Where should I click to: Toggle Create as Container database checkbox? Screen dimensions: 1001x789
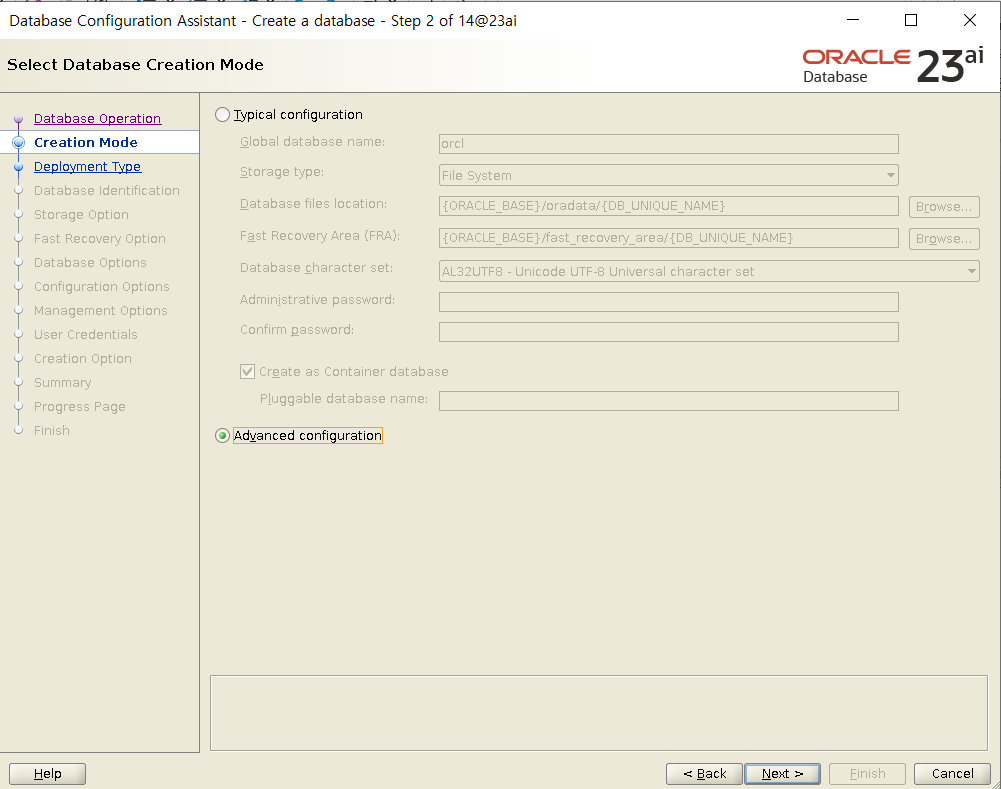click(247, 372)
